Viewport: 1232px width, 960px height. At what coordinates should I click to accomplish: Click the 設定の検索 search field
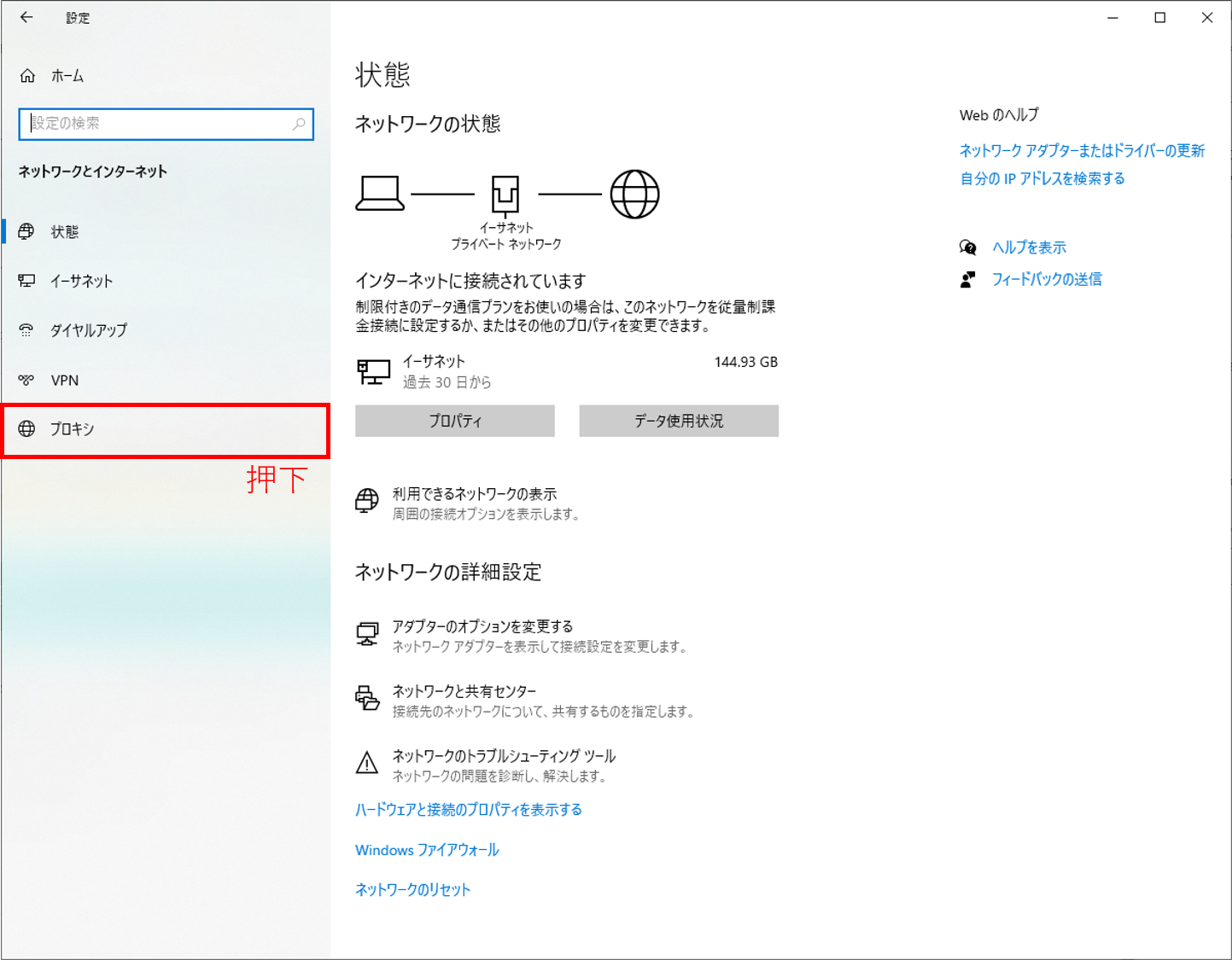pyautogui.click(x=166, y=124)
